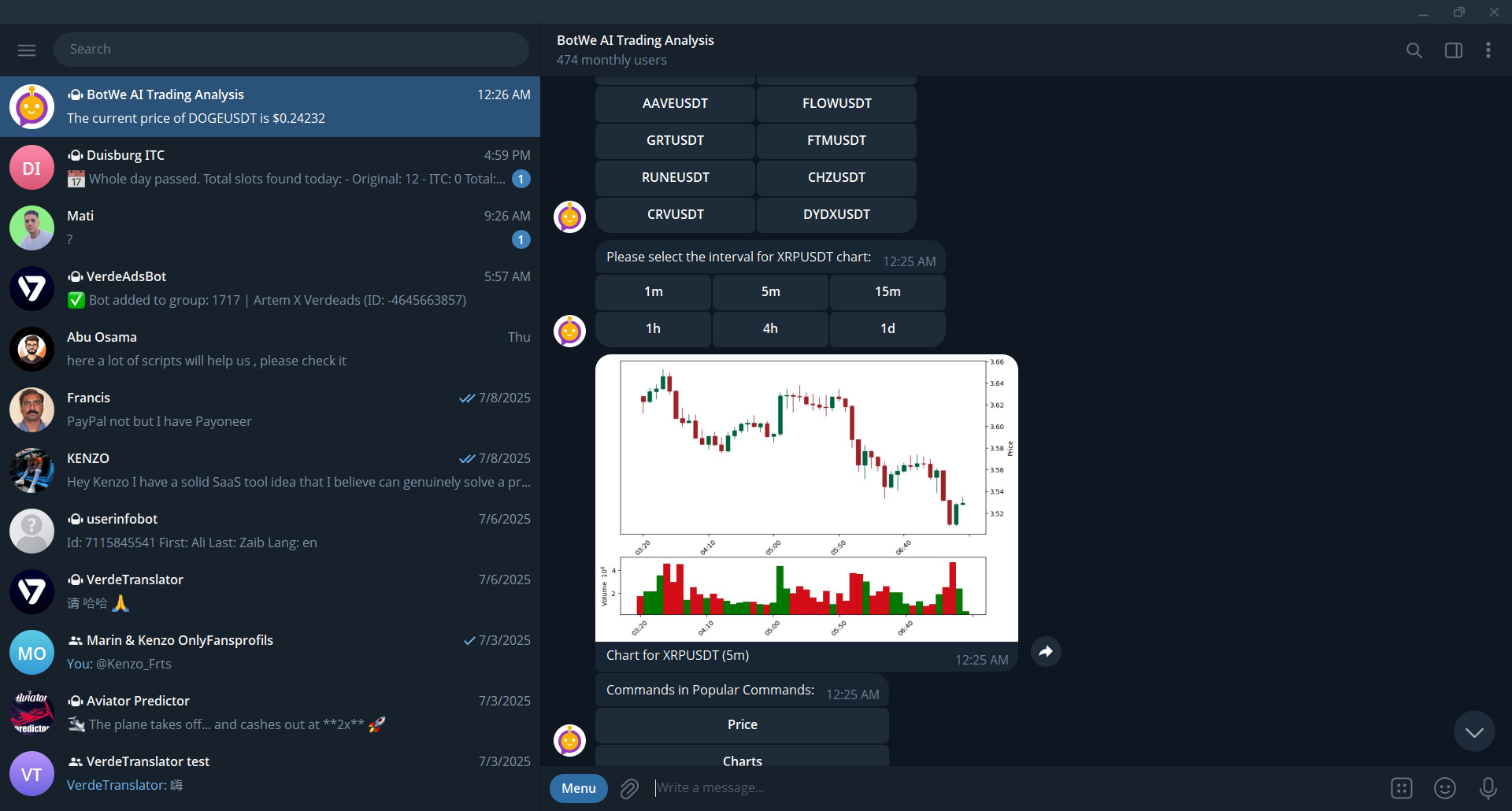Select FTMUSDT pair
Screen dimensions: 1512x811
click(x=836, y=141)
